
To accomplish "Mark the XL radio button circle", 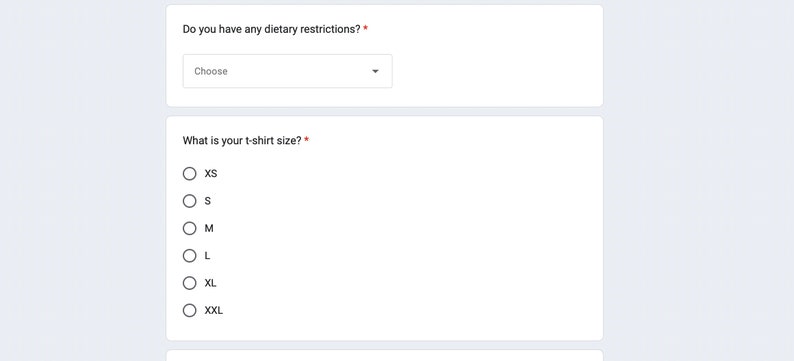I will [189, 283].
